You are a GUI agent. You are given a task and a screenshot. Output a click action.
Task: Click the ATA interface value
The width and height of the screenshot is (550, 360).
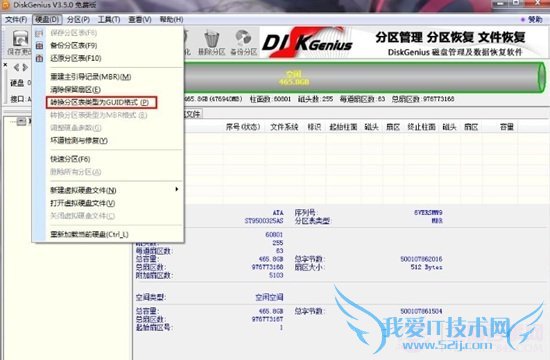[278, 213]
